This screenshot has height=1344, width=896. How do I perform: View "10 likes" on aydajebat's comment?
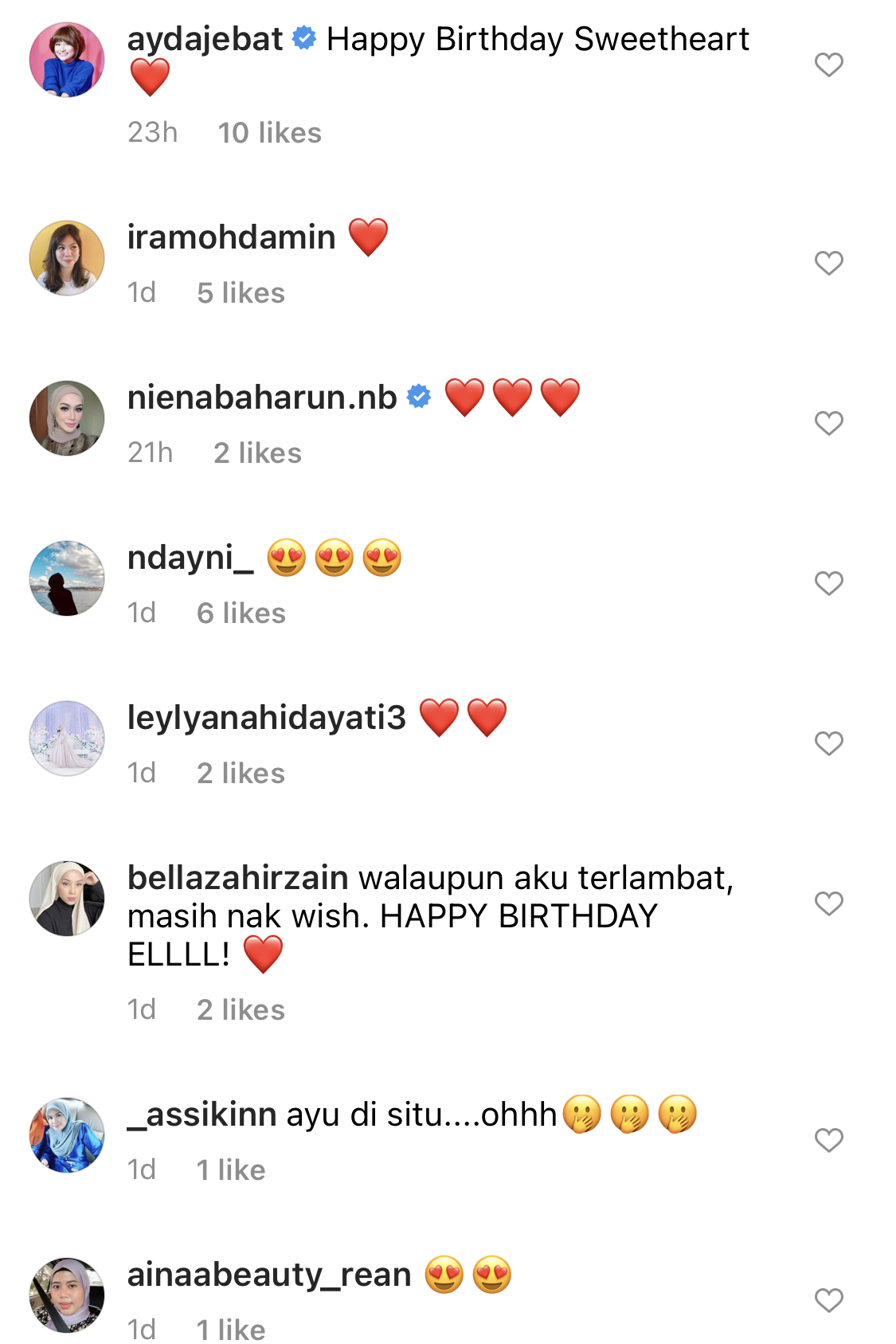coord(269,133)
